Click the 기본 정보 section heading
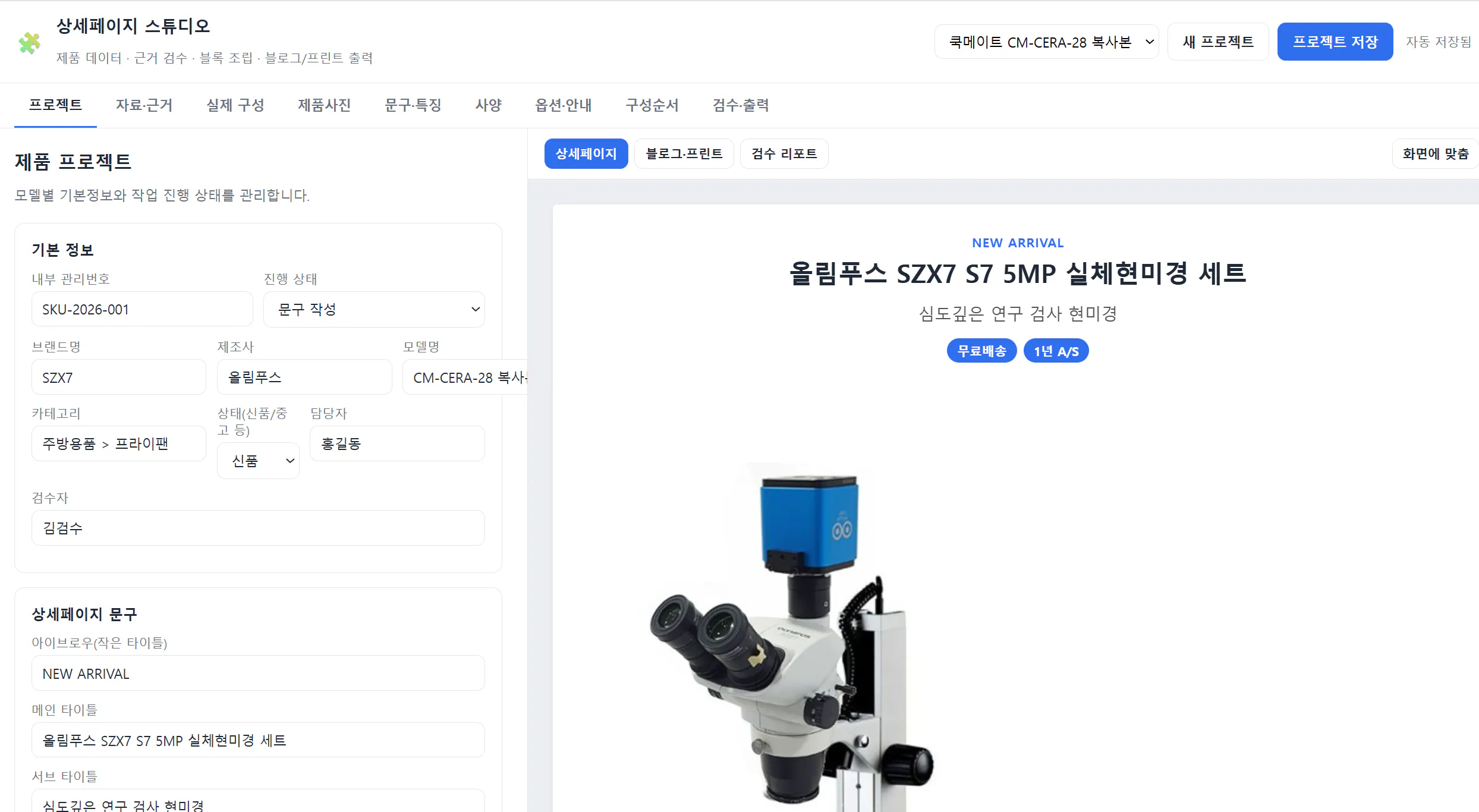 (x=62, y=250)
